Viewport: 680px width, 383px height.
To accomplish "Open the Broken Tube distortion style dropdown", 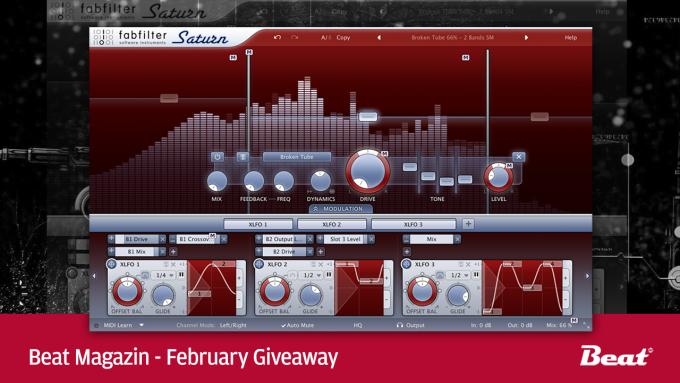I will 297,157.
